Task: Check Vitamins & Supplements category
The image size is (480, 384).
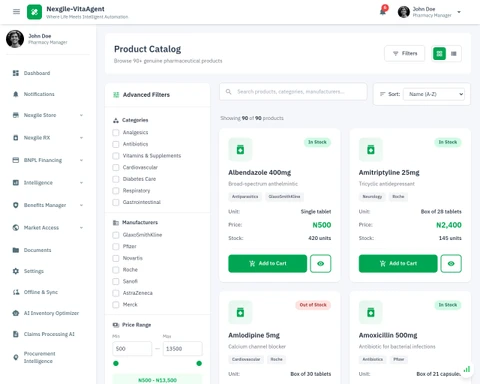Action: point(116,156)
